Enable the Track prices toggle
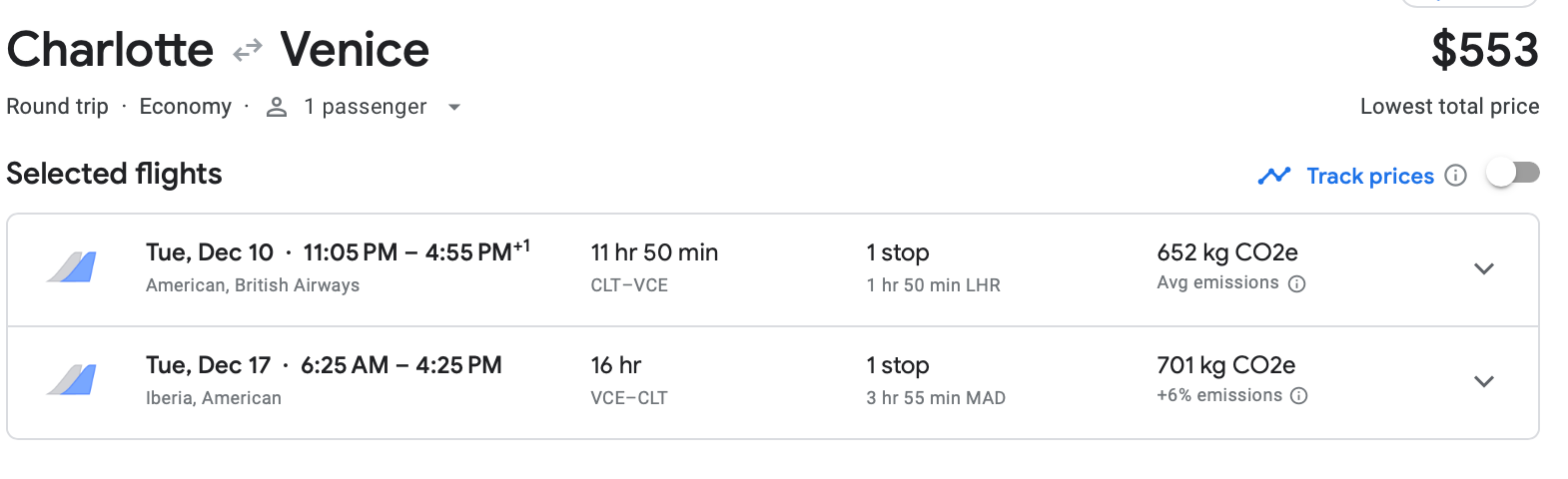 coord(1512,174)
